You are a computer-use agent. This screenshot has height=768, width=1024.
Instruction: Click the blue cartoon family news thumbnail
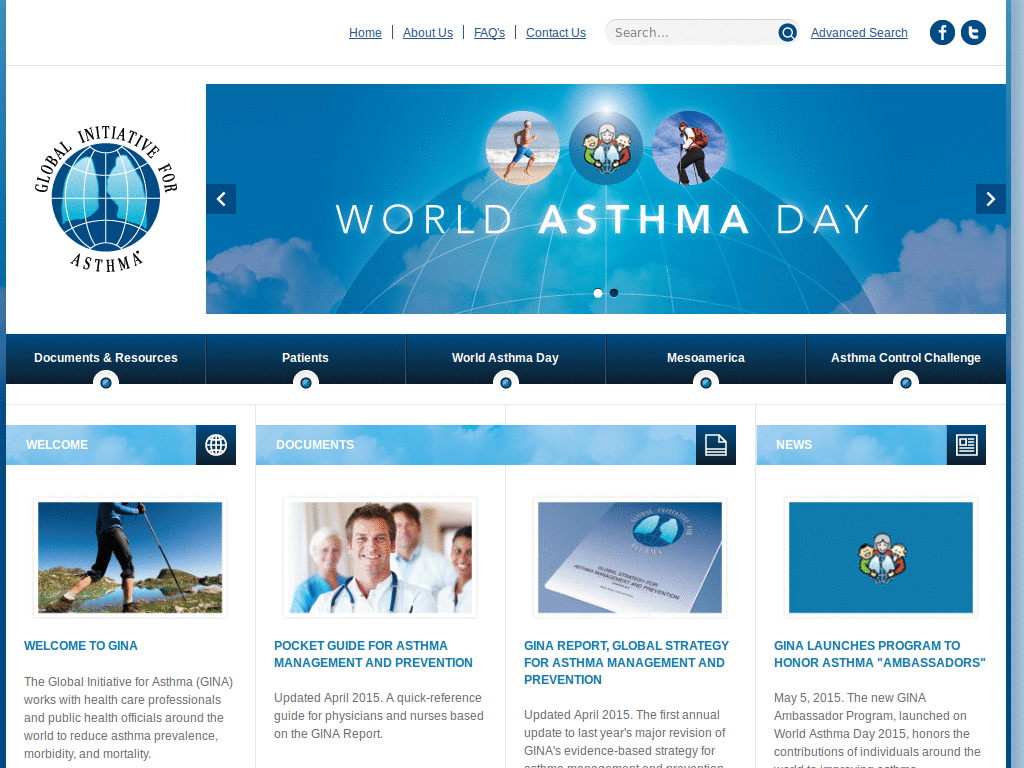click(x=880, y=558)
